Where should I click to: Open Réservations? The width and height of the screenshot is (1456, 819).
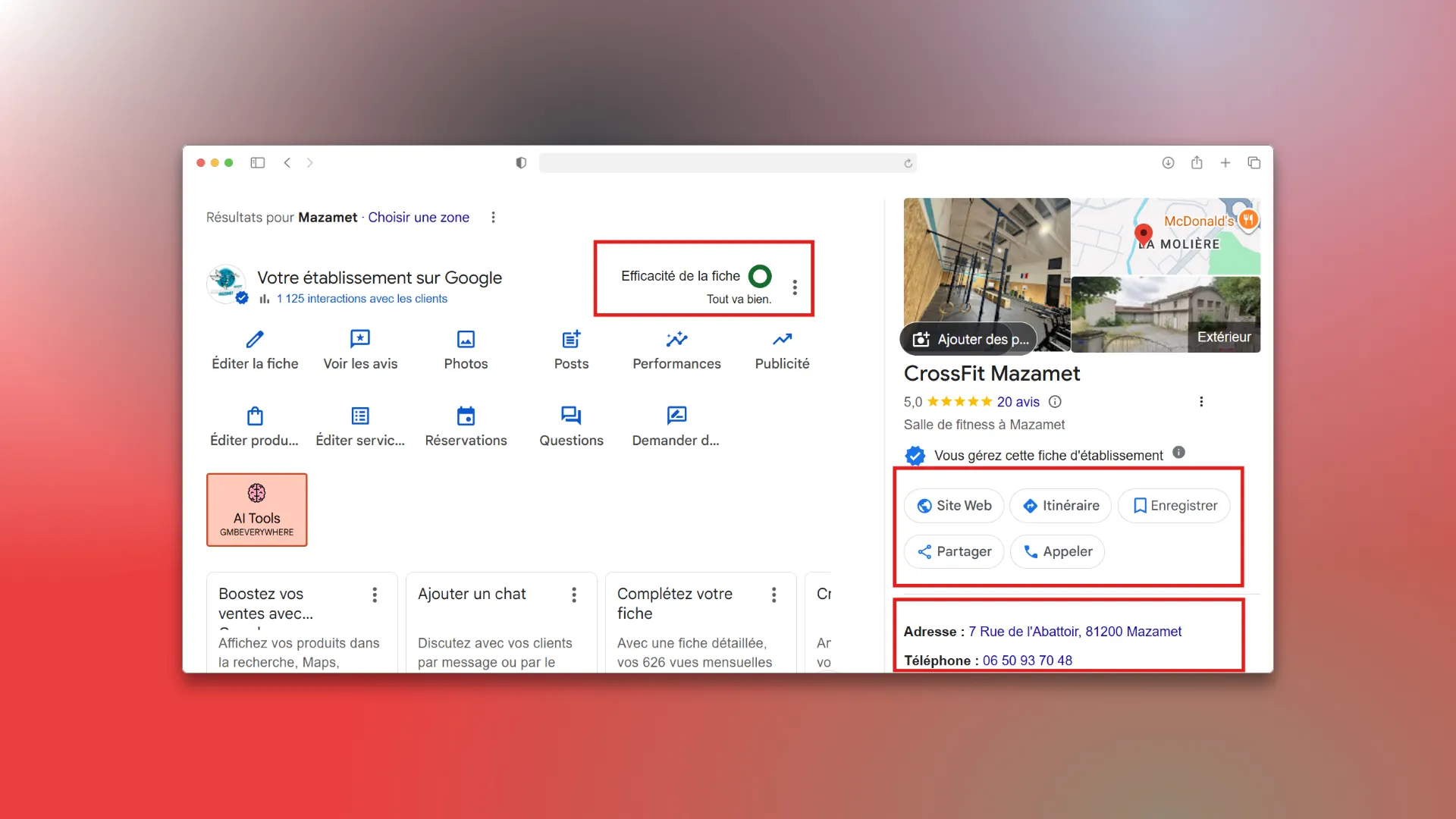[466, 425]
